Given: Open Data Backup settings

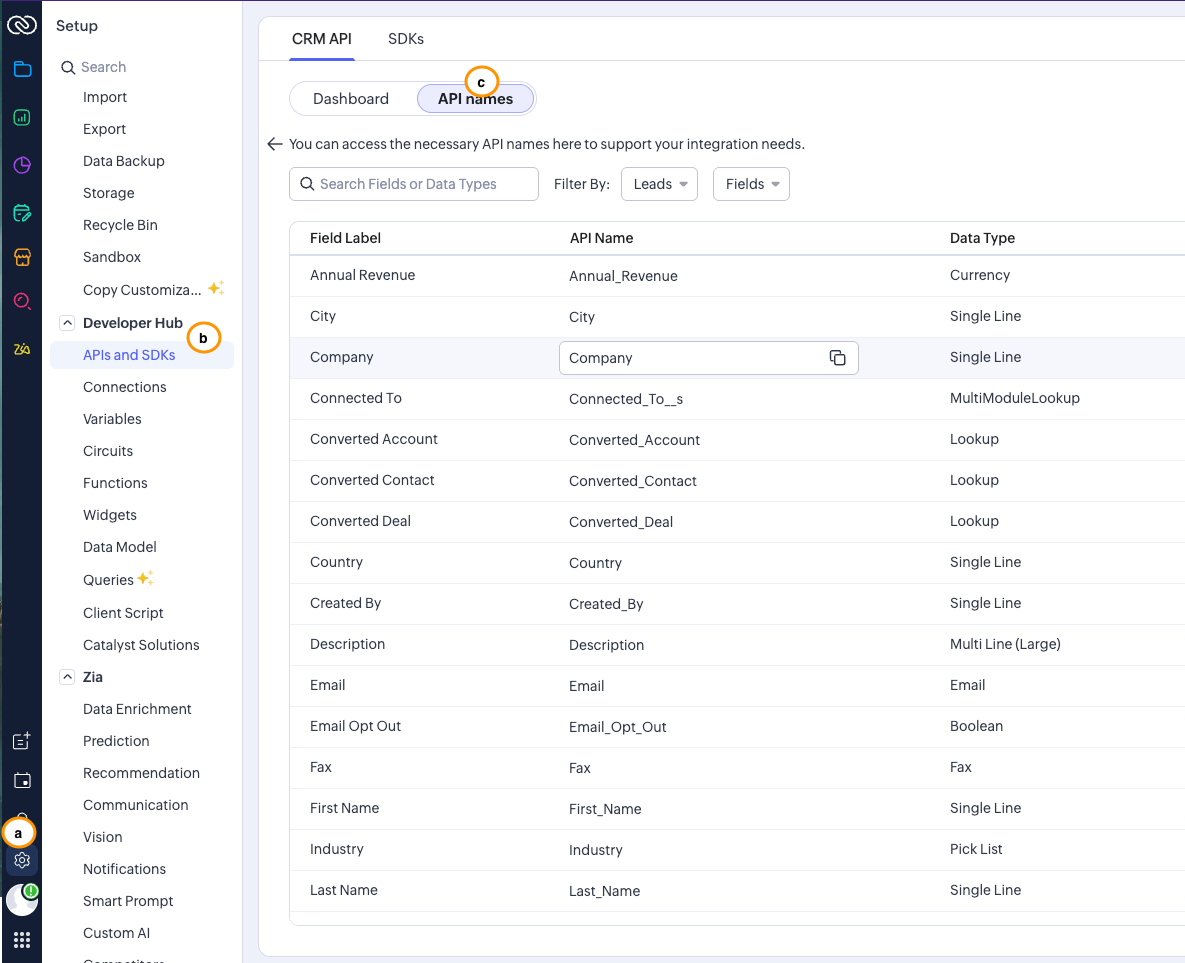Looking at the screenshot, I should pyautogui.click(x=124, y=161).
